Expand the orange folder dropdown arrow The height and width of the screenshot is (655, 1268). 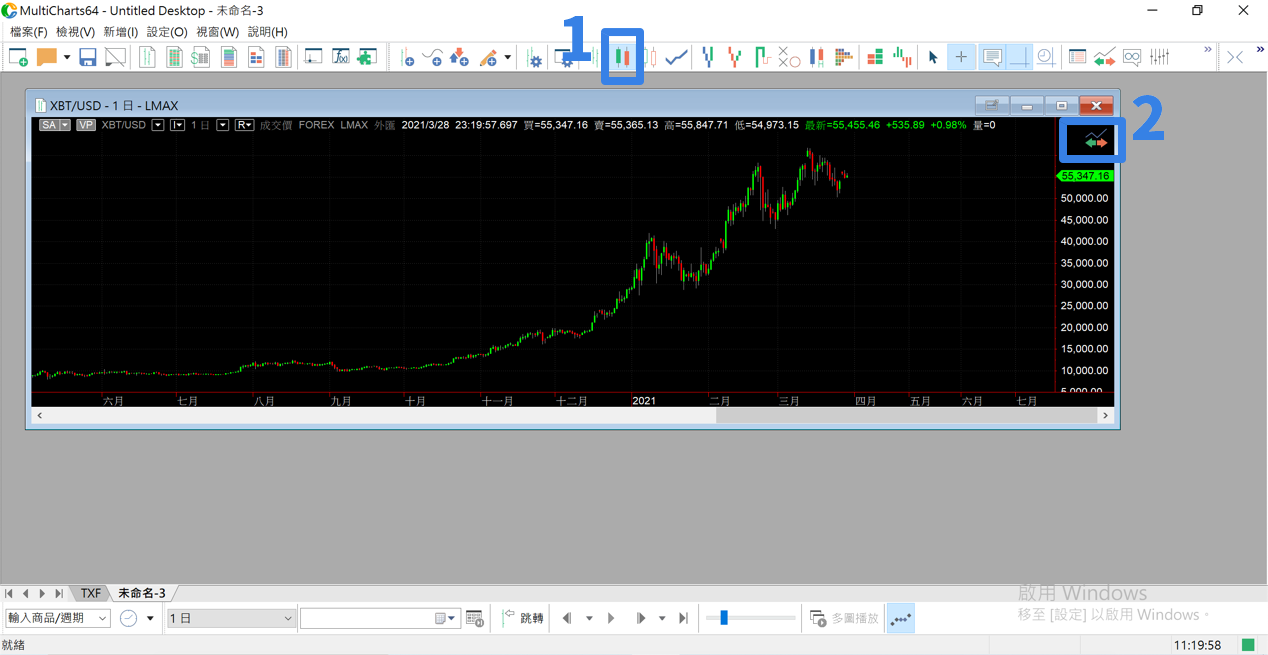pyautogui.click(x=67, y=57)
